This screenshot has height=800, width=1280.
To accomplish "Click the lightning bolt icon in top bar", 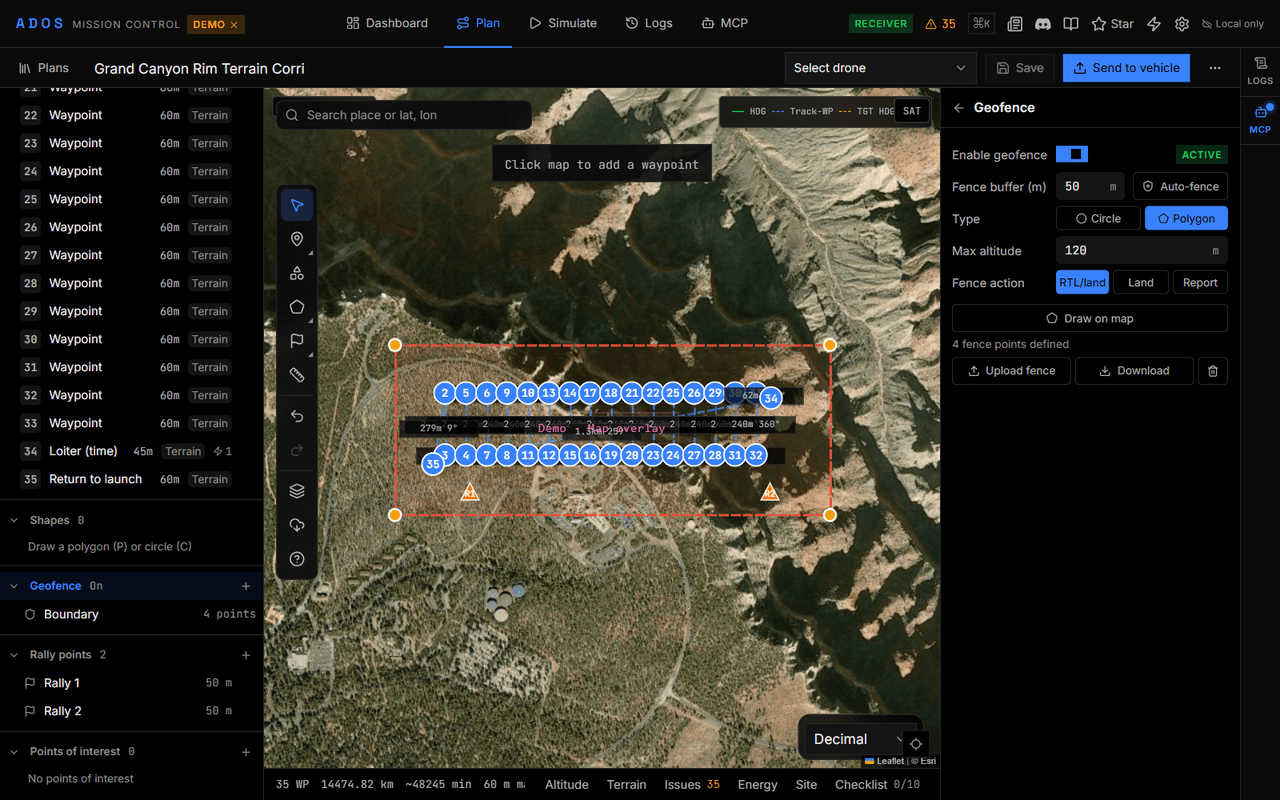I will pos(1154,24).
